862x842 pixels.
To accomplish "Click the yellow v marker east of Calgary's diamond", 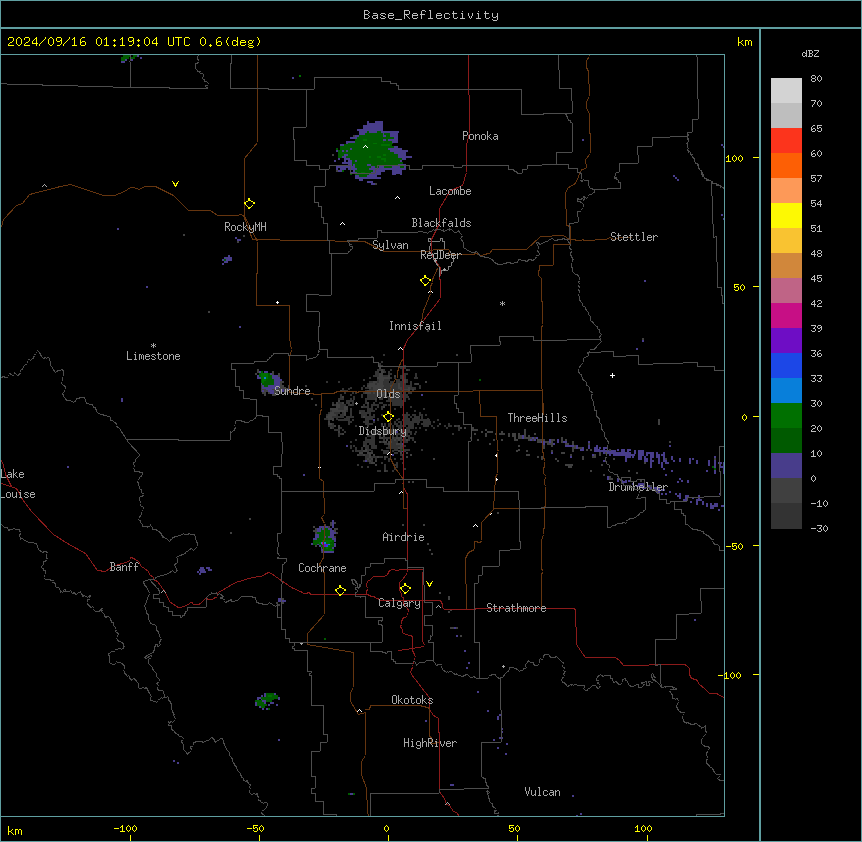I will coord(429,584).
